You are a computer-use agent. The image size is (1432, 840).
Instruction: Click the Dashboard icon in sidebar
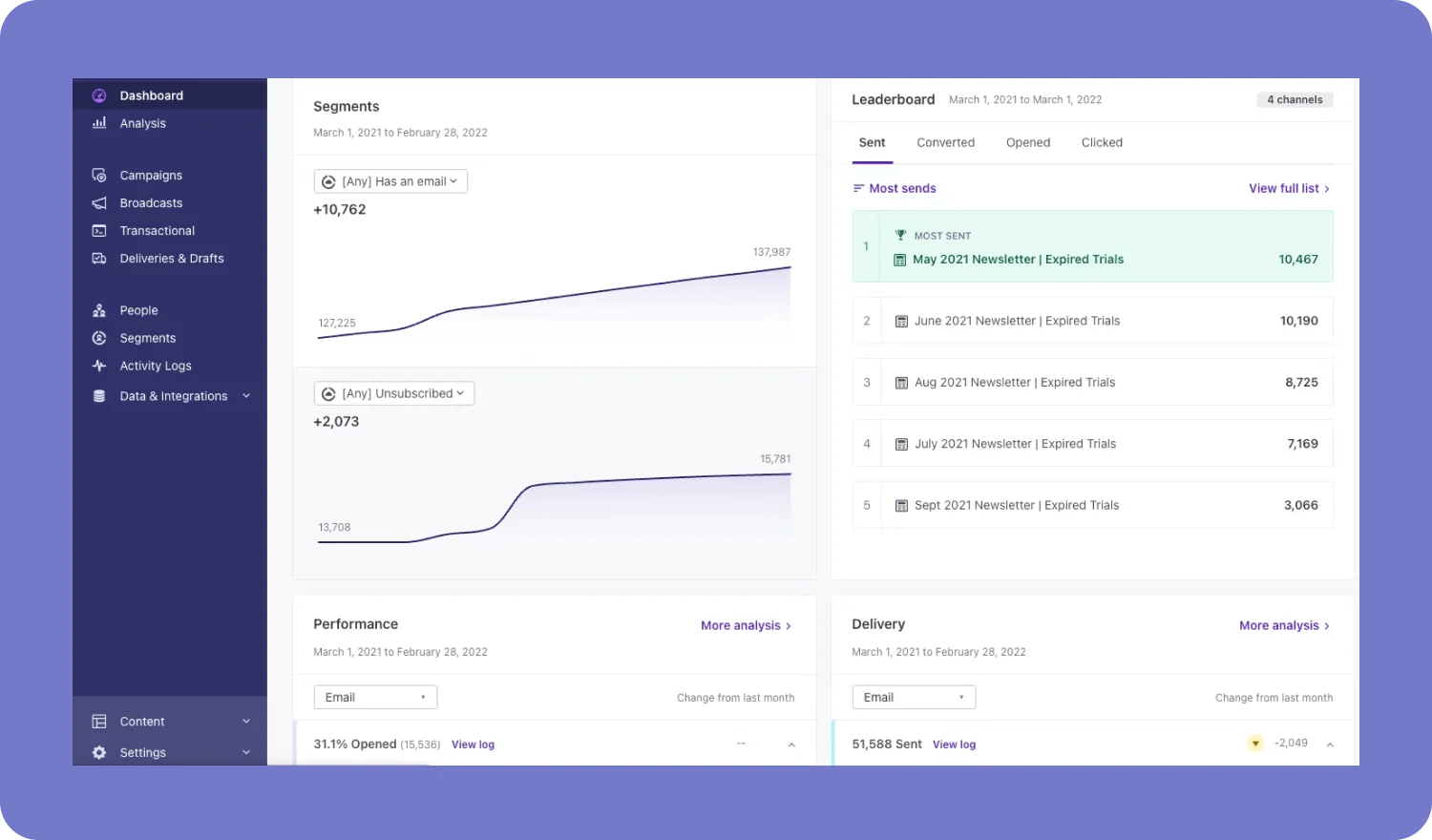click(x=99, y=95)
